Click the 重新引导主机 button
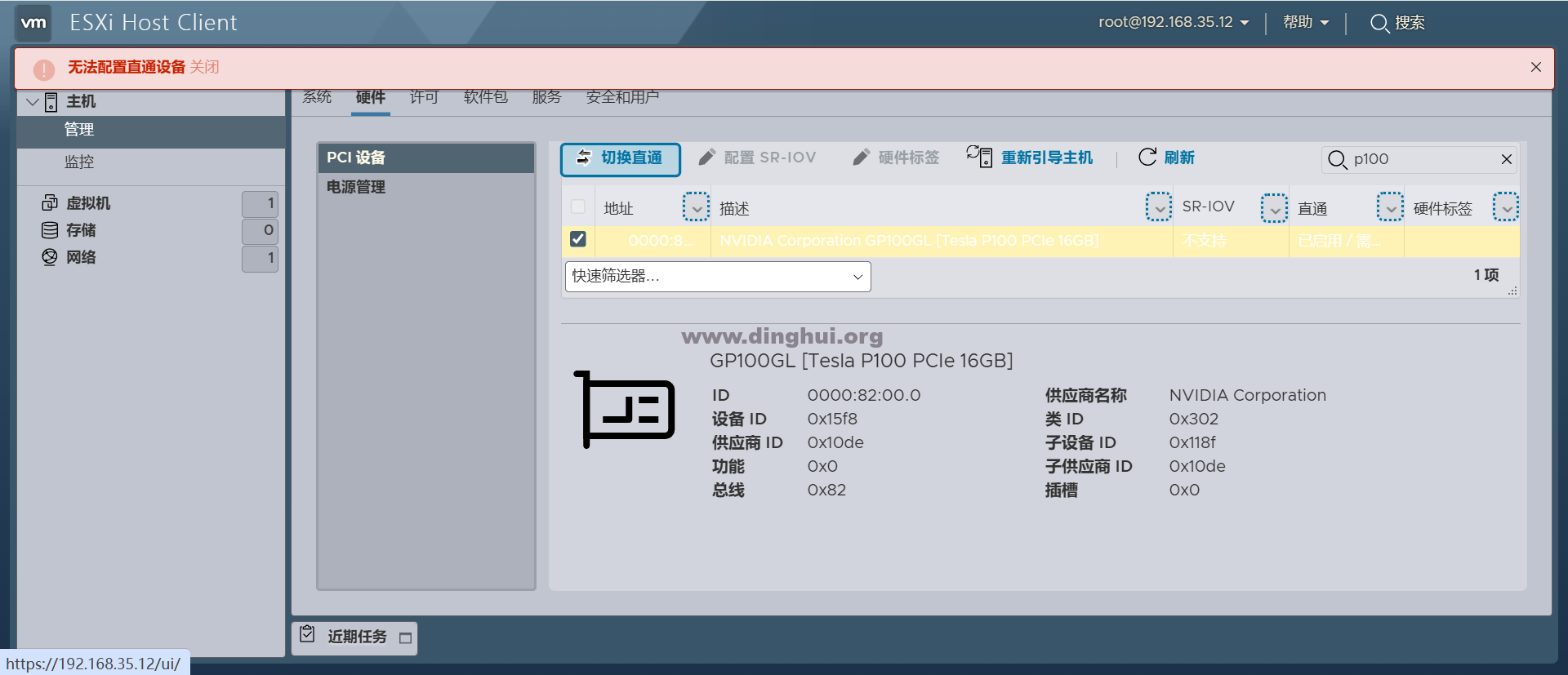The image size is (1568, 675). 1030,158
